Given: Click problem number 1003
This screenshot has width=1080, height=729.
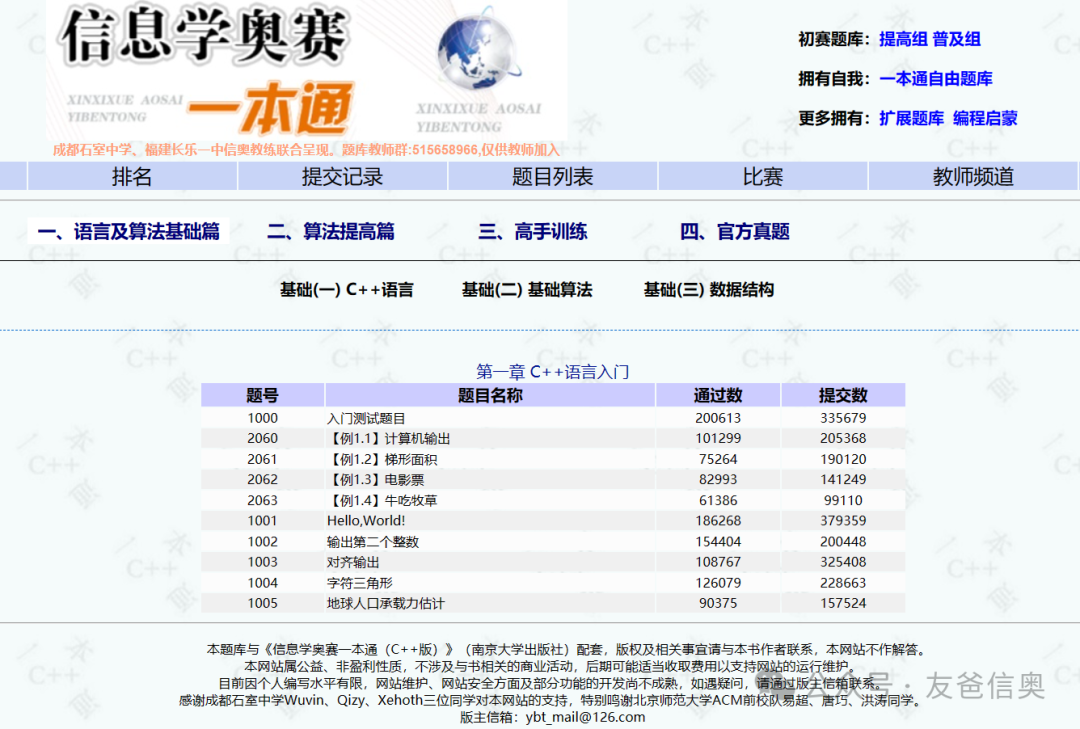Looking at the screenshot, I should [262, 562].
